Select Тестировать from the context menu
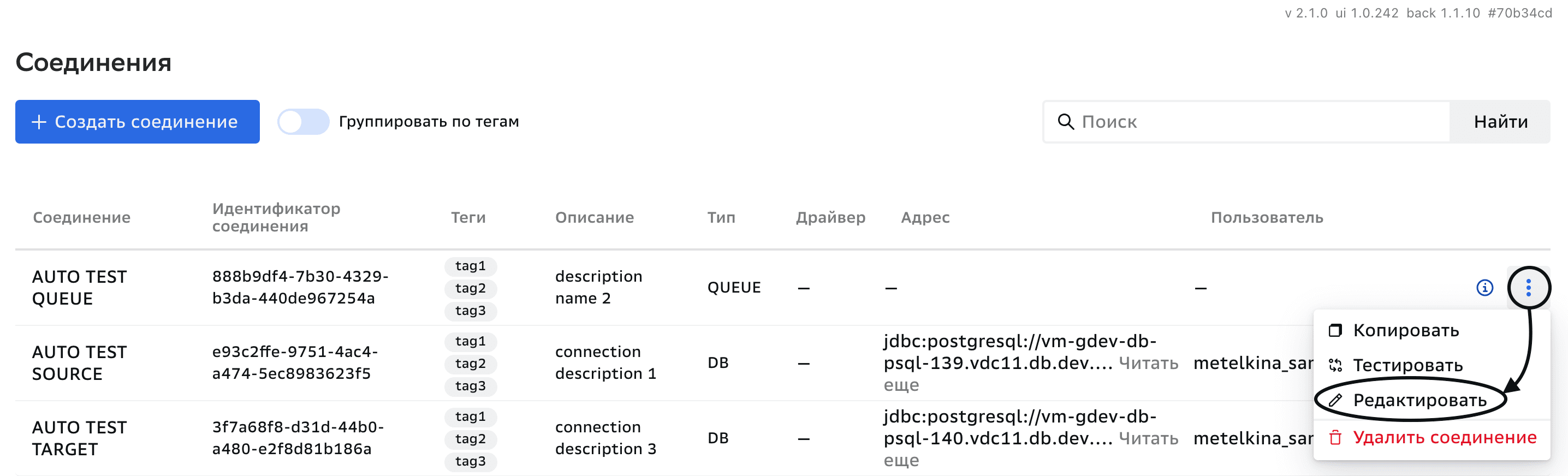 pos(1407,365)
